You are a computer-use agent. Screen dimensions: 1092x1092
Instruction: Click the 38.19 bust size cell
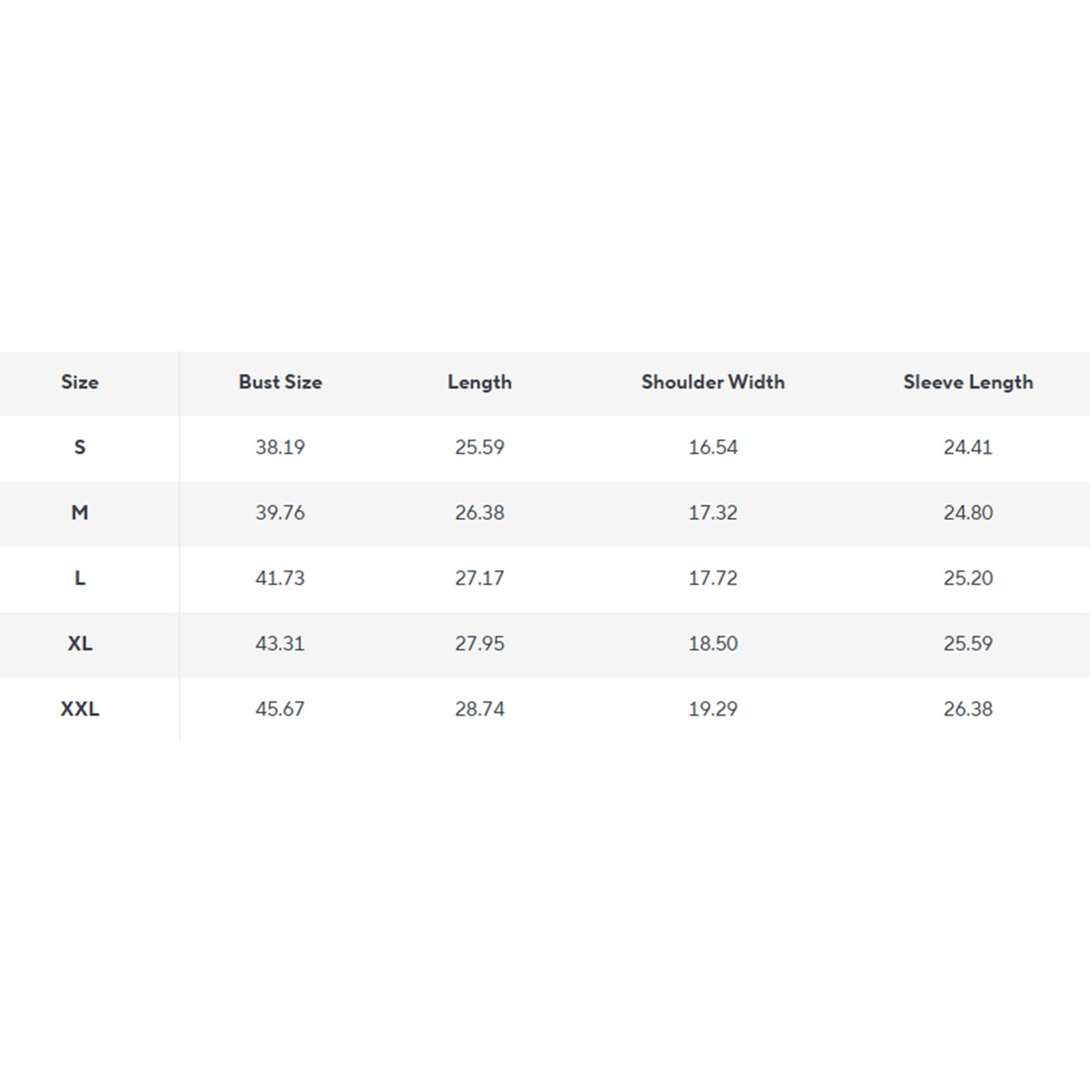[x=281, y=448]
